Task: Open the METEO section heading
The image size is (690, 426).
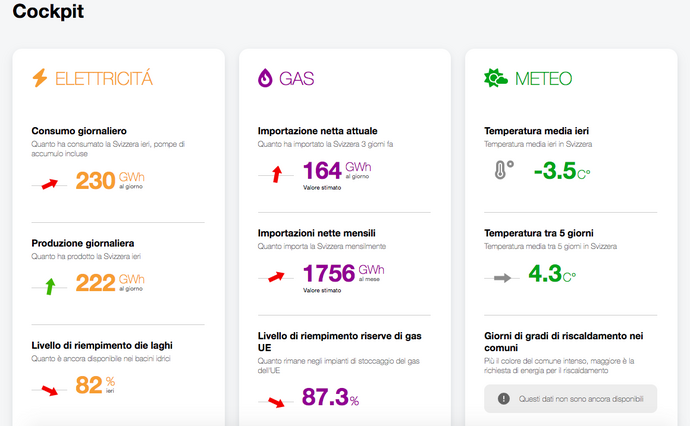Action: [543, 78]
